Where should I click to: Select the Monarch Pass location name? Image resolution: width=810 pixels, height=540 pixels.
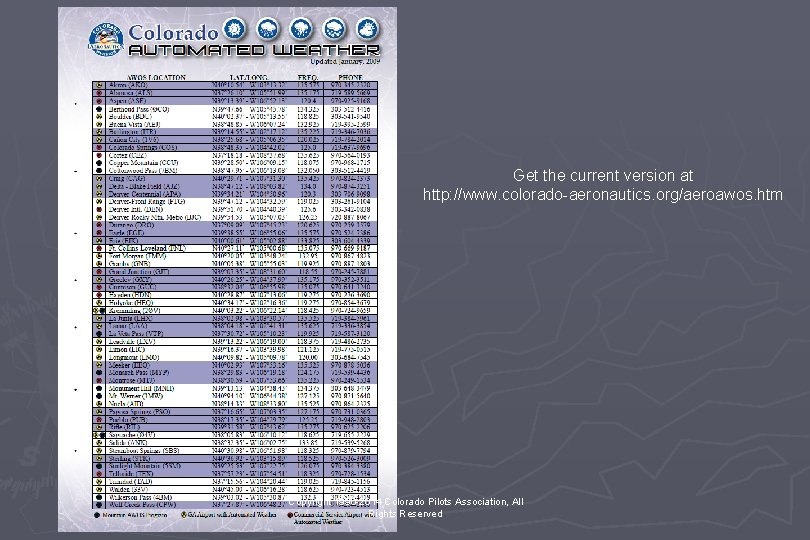[139, 372]
